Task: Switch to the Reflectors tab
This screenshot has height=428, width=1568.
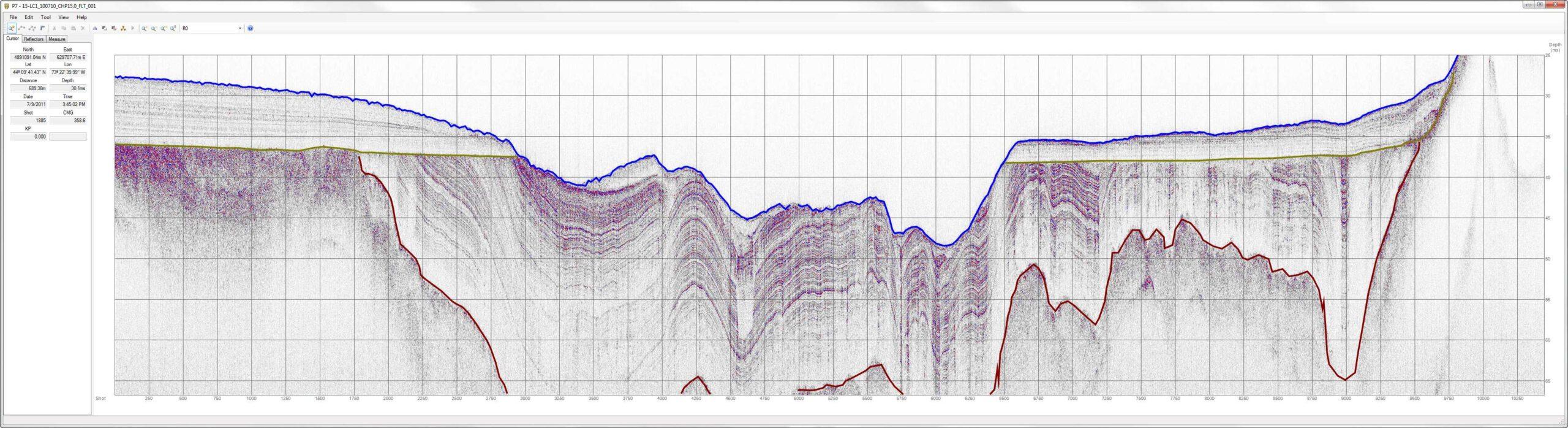Action: (x=34, y=39)
